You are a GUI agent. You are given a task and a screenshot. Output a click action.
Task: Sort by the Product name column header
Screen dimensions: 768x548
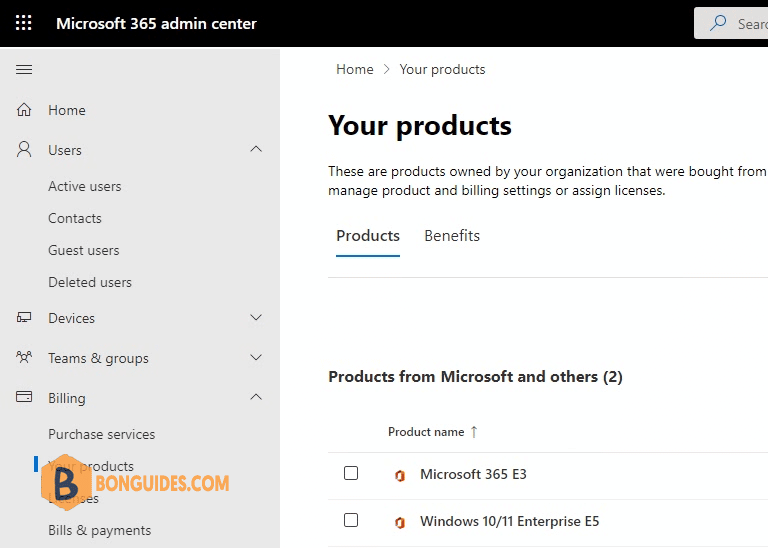pyautogui.click(x=426, y=432)
